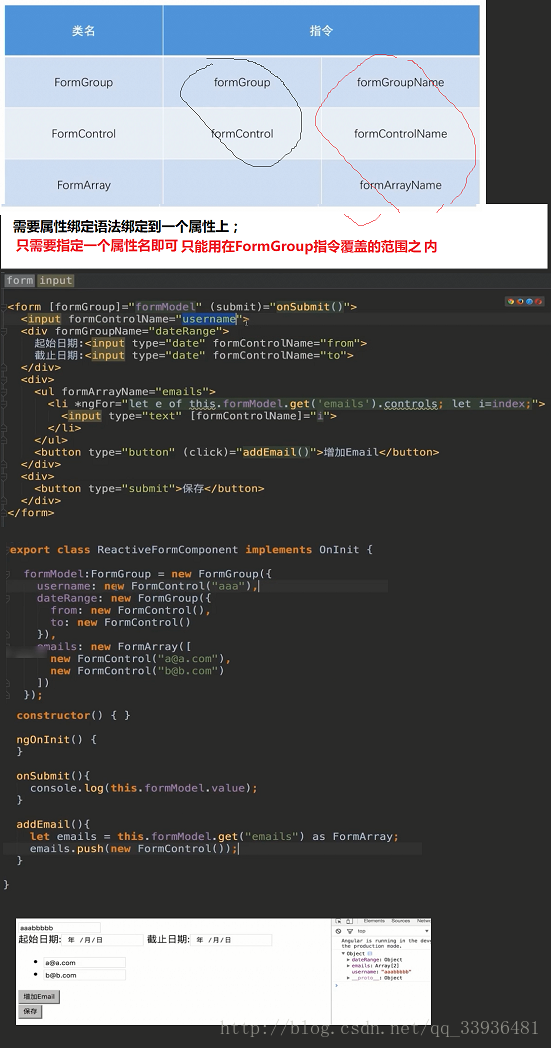Select the 'form' breadcrumb in editor
Image resolution: width=551 pixels, height=1048 pixels.
(x=20, y=281)
